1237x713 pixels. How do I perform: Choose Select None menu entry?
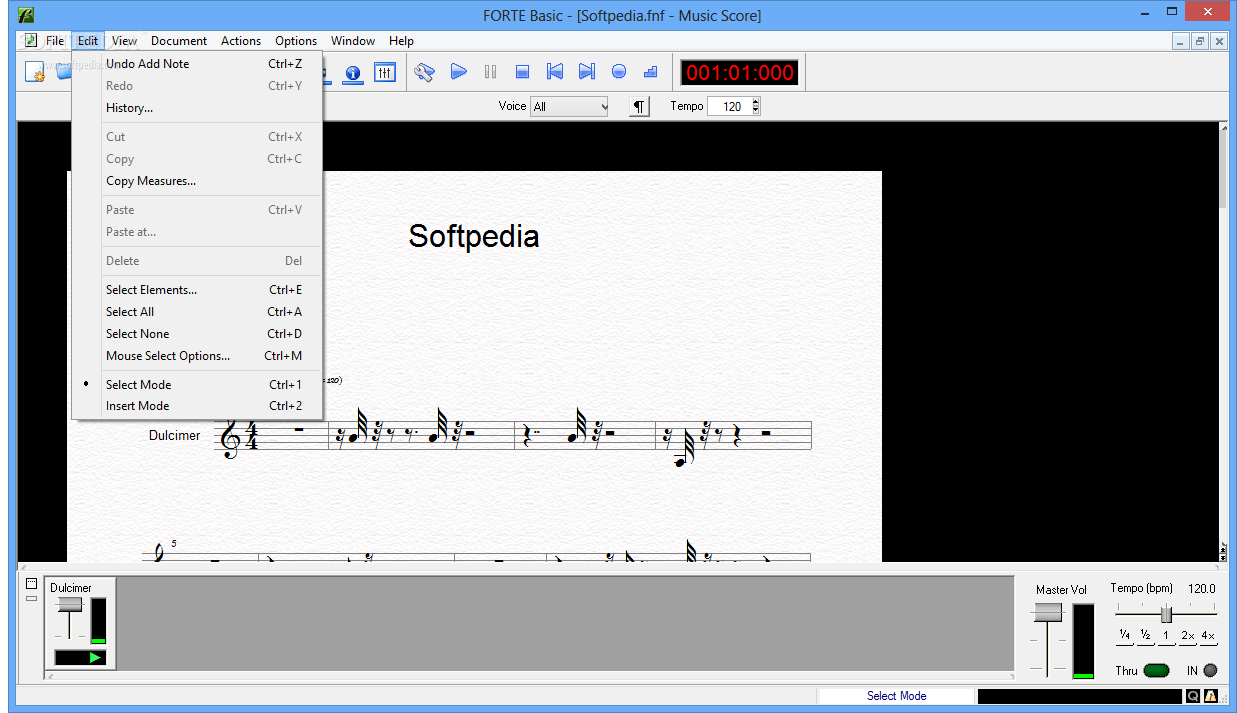(x=196, y=334)
